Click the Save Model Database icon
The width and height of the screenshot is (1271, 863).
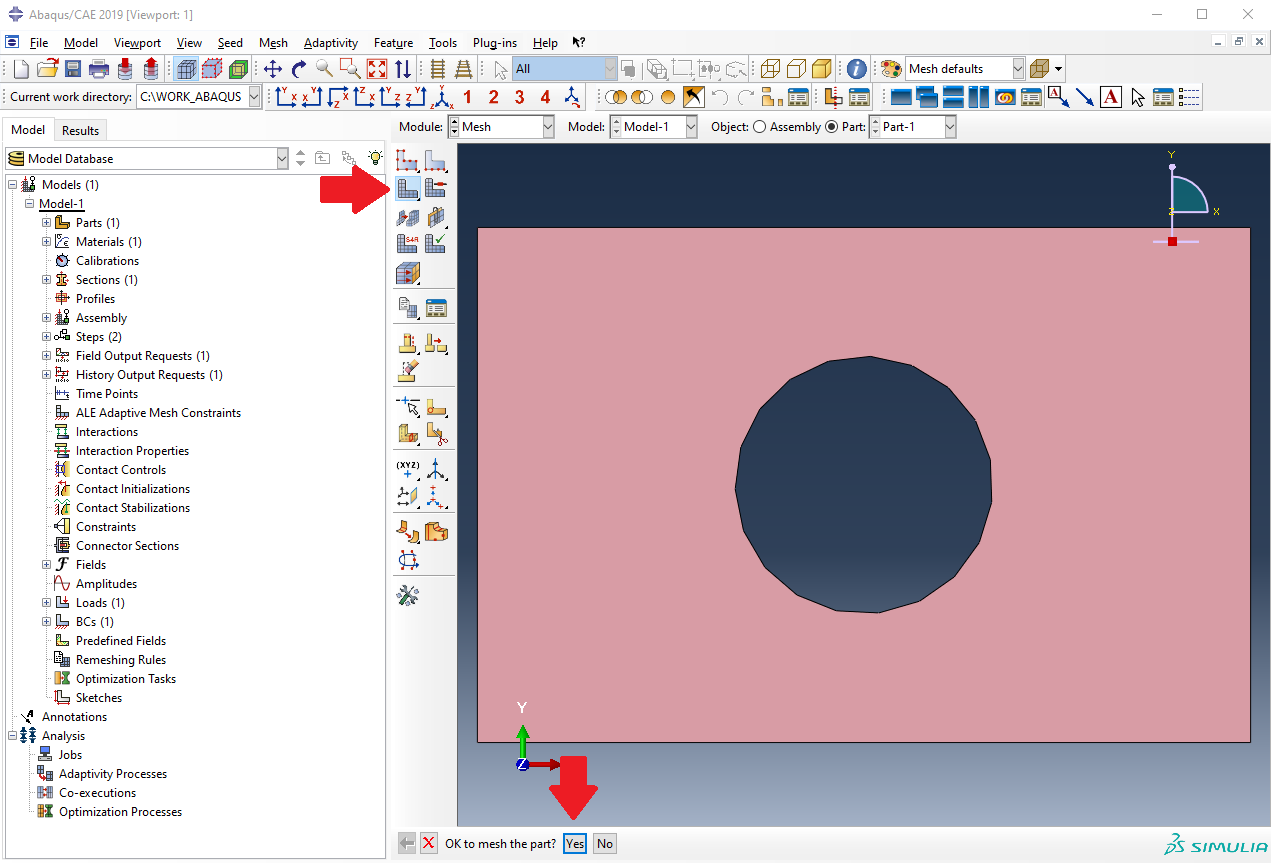[x=73, y=69]
